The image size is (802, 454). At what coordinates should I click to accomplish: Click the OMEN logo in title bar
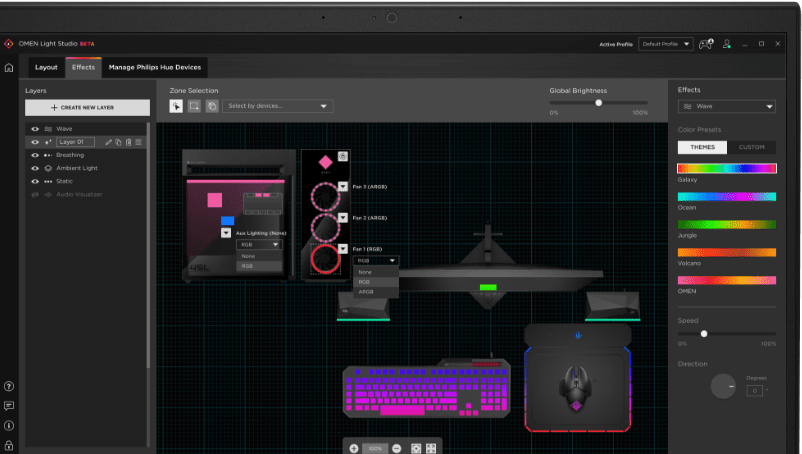[9, 44]
